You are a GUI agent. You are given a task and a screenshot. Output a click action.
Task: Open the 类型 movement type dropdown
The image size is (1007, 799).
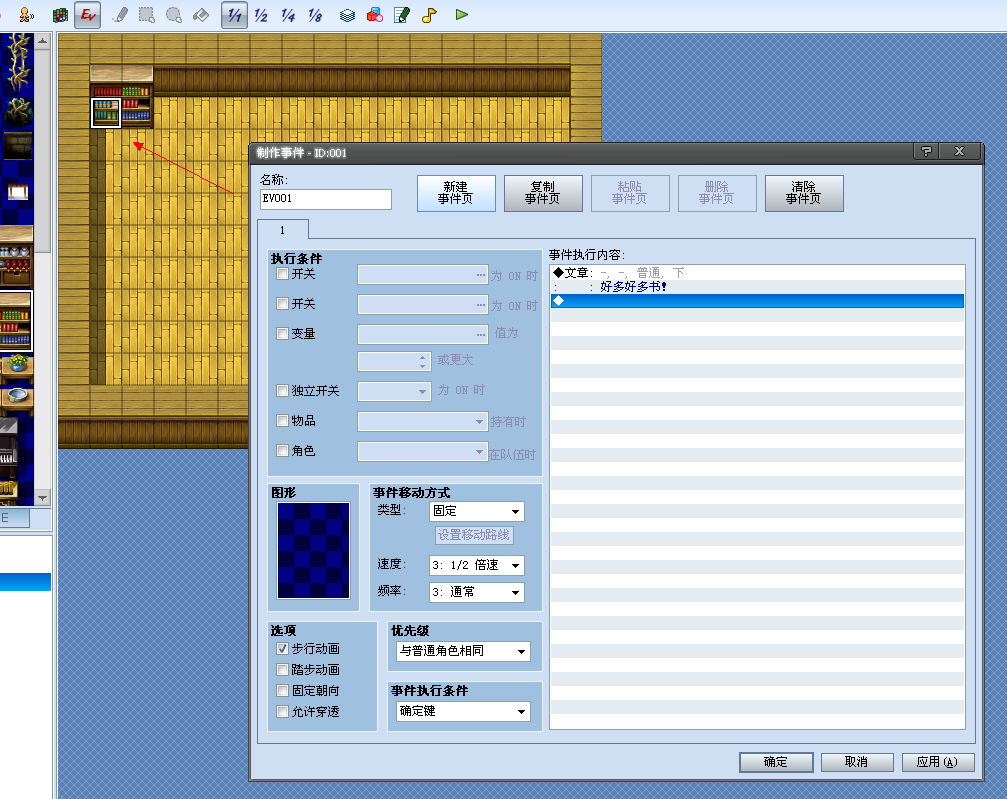click(x=477, y=511)
